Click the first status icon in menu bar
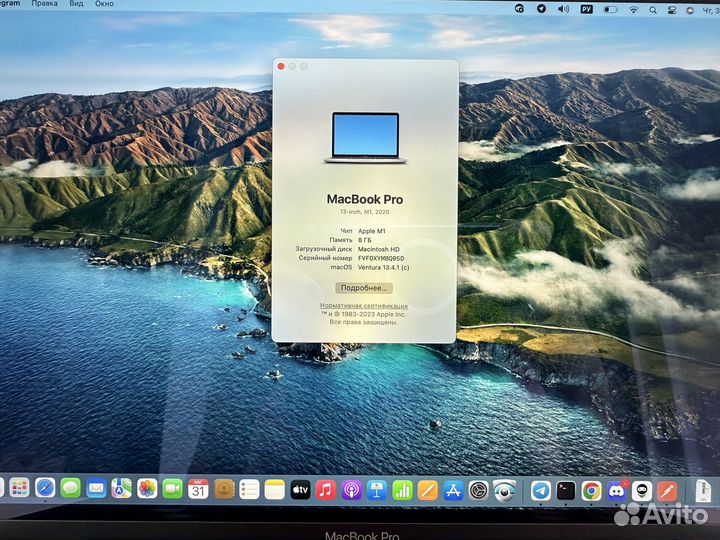720x540 pixels. pyautogui.click(x=519, y=8)
